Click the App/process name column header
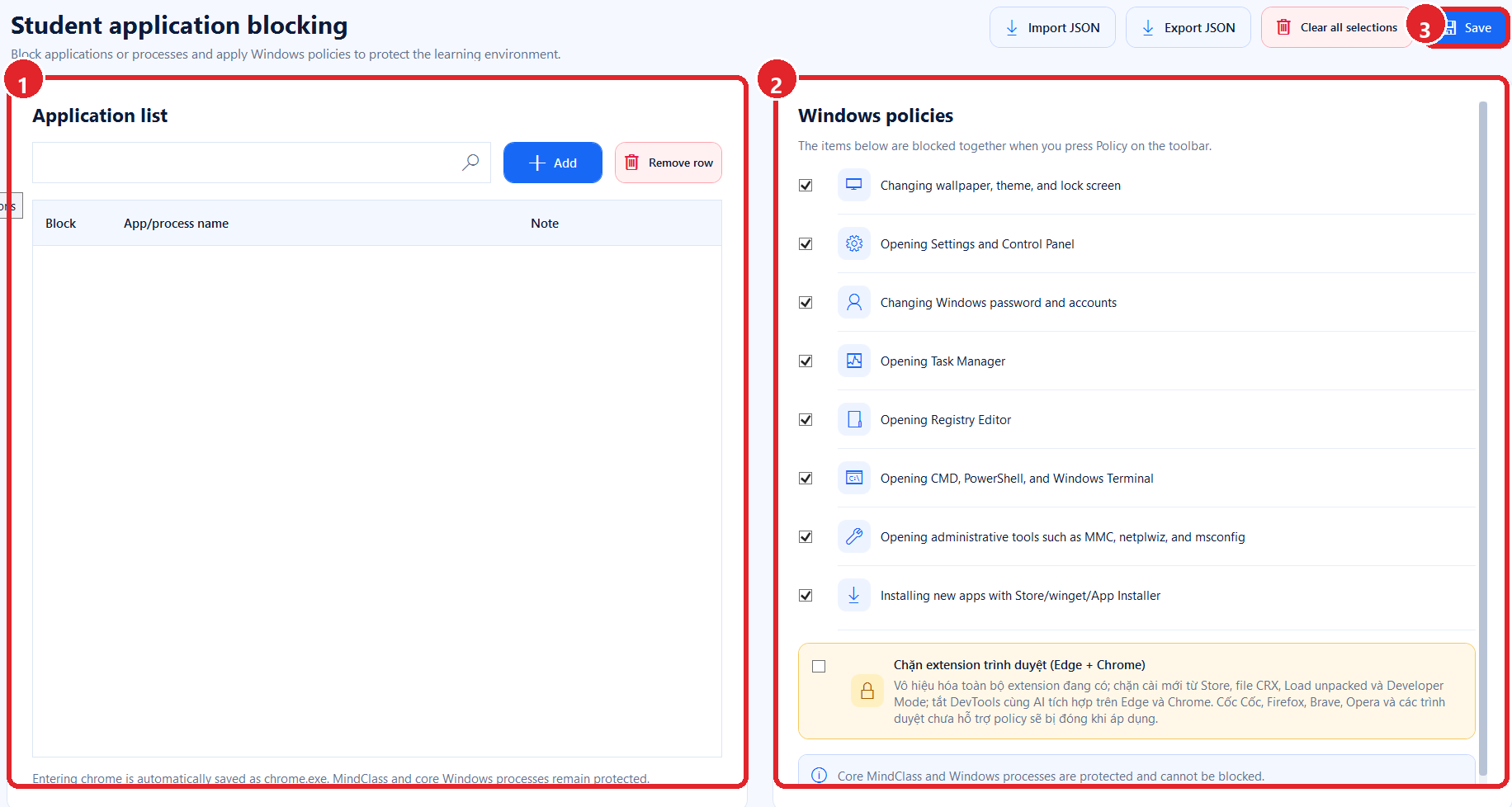 (x=176, y=223)
